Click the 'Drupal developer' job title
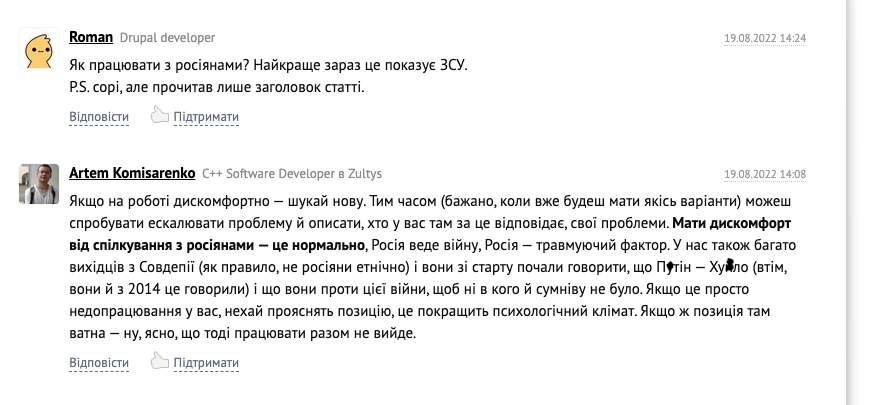 point(167,38)
